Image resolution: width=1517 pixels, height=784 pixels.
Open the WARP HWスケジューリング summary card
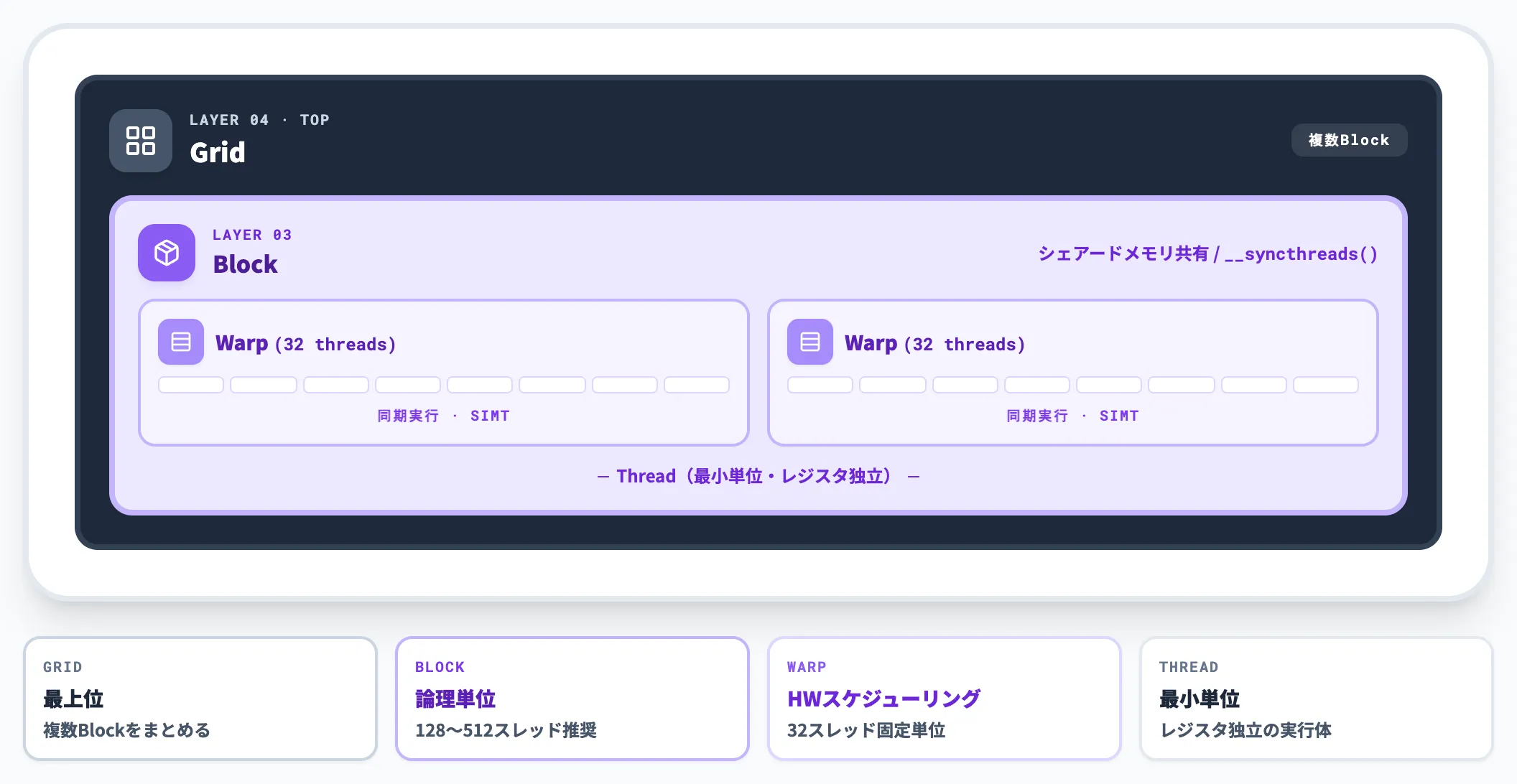pyautogui.click(x=945, y=699)
